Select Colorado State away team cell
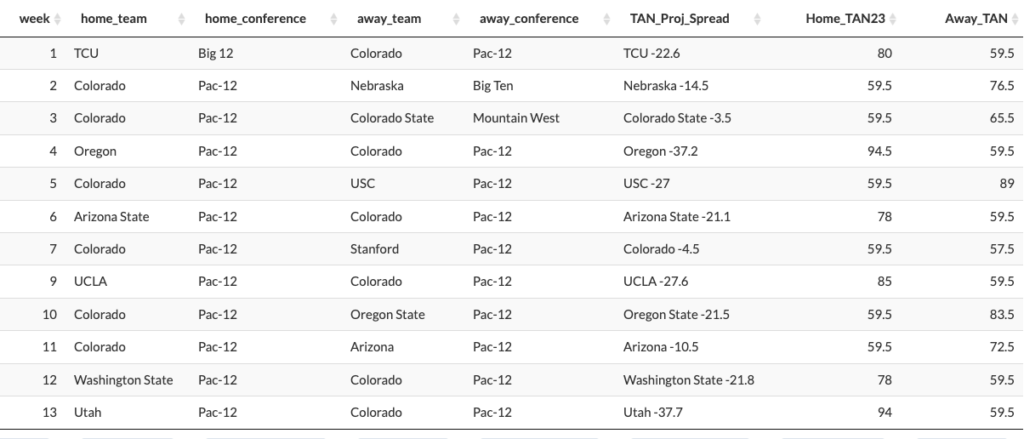Image resolution: width=1024 pixels, height=439 pixels. (392, 118)
